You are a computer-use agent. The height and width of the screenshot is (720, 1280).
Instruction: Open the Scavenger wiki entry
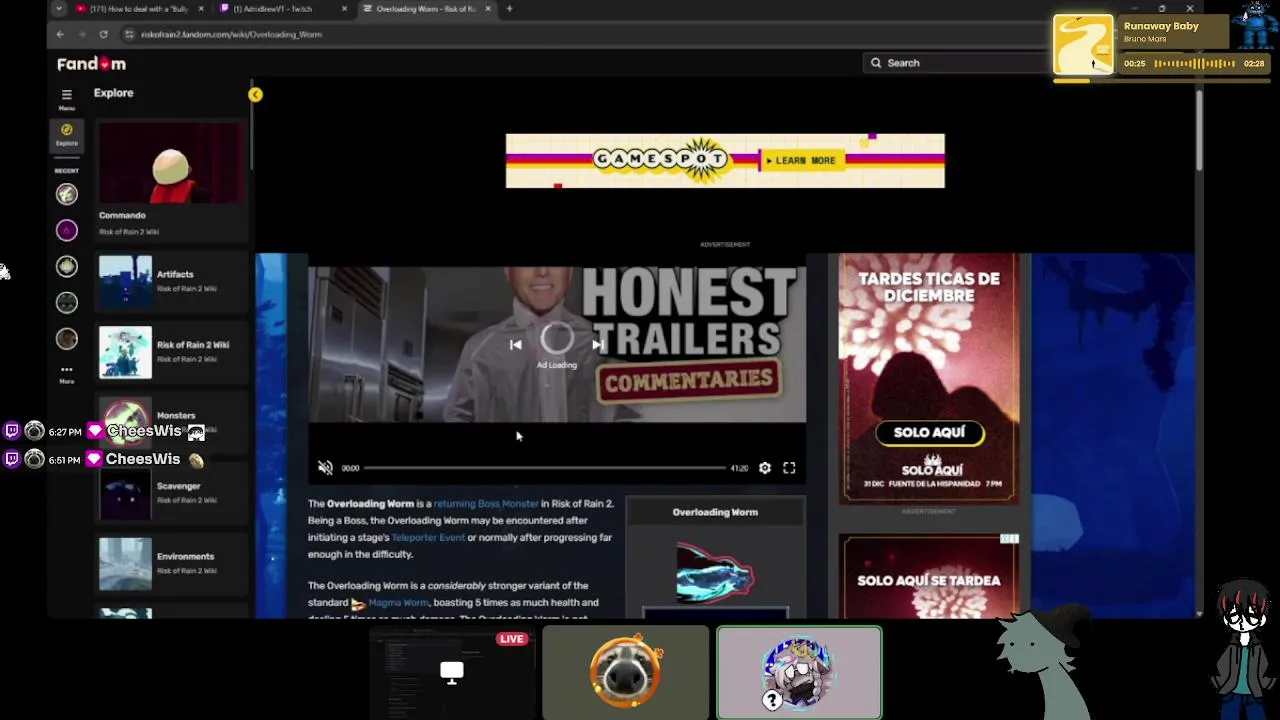tap(171, 493)
